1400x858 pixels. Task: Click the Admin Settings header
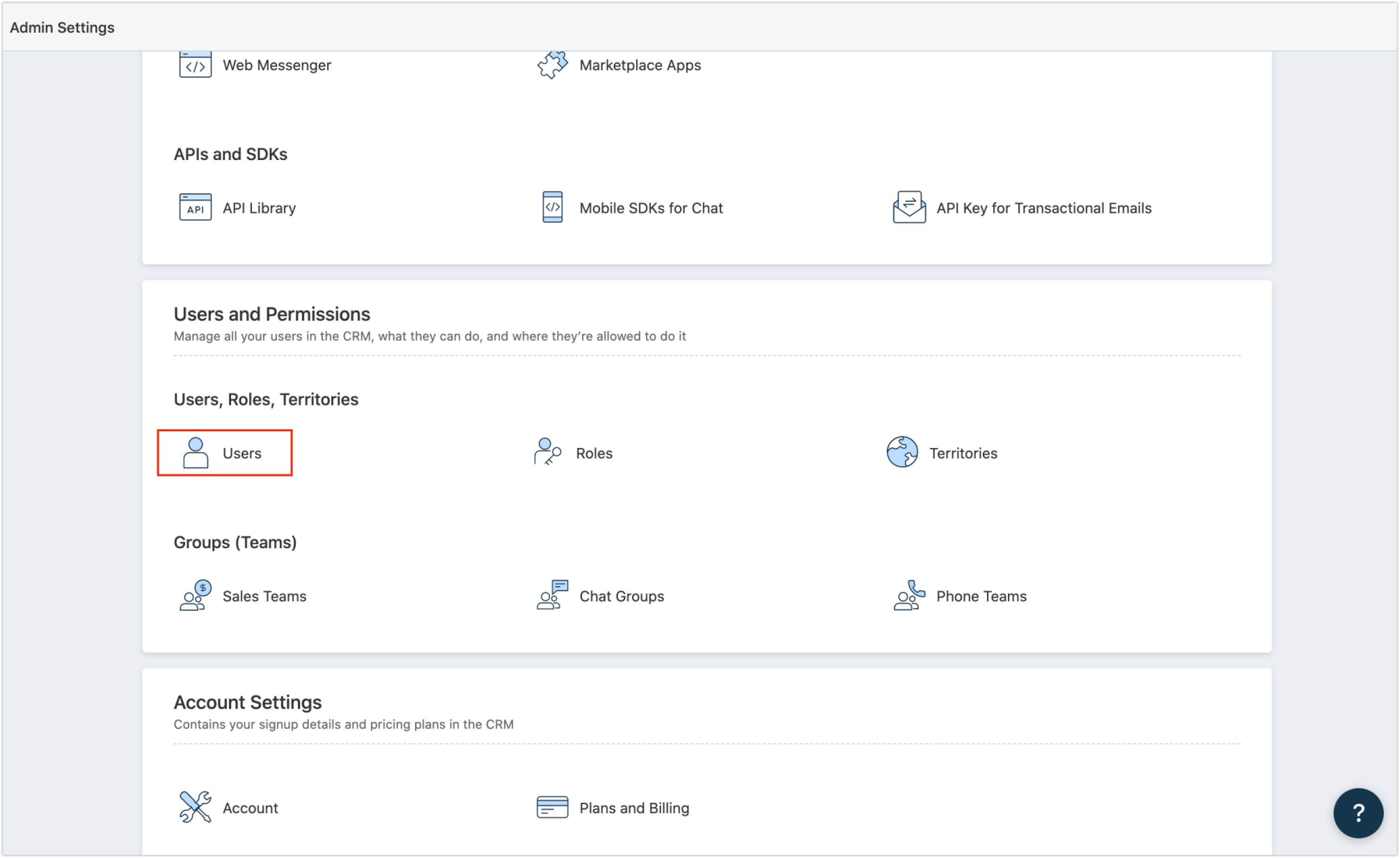62,27
